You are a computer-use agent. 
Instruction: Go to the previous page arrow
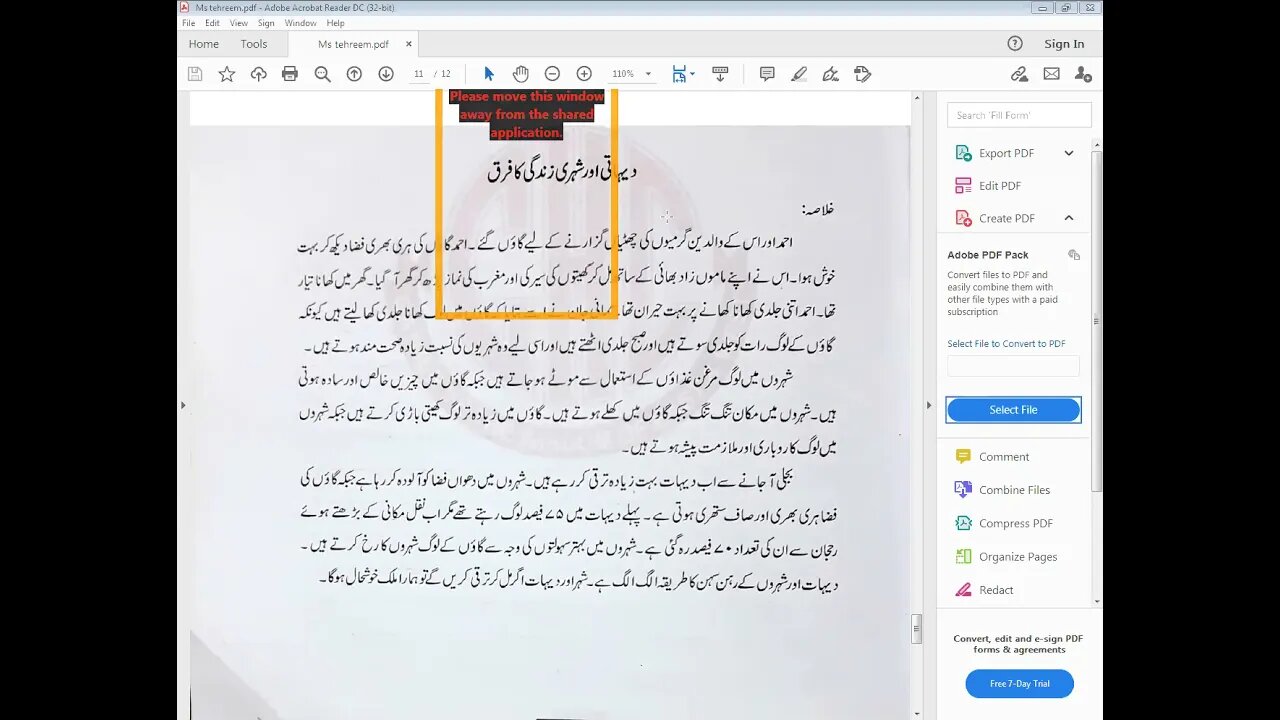pyautogui.click(x=354, y=74)
